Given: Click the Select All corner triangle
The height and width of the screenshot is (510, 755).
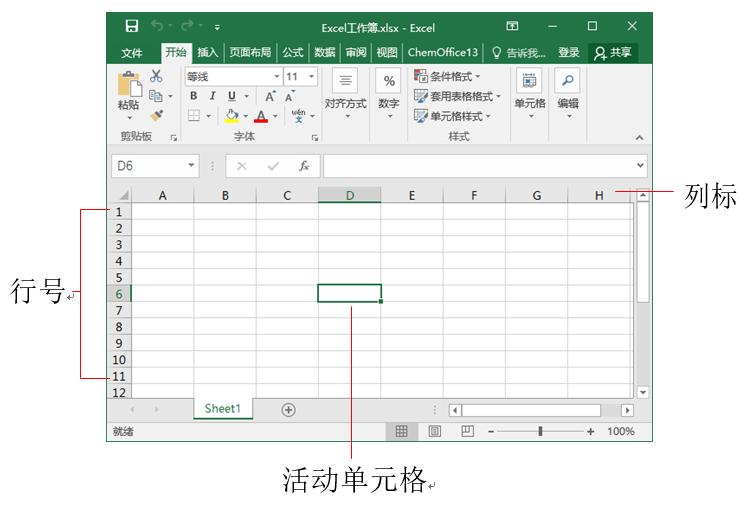Looking at the screenshot, I should coord(123,195).
